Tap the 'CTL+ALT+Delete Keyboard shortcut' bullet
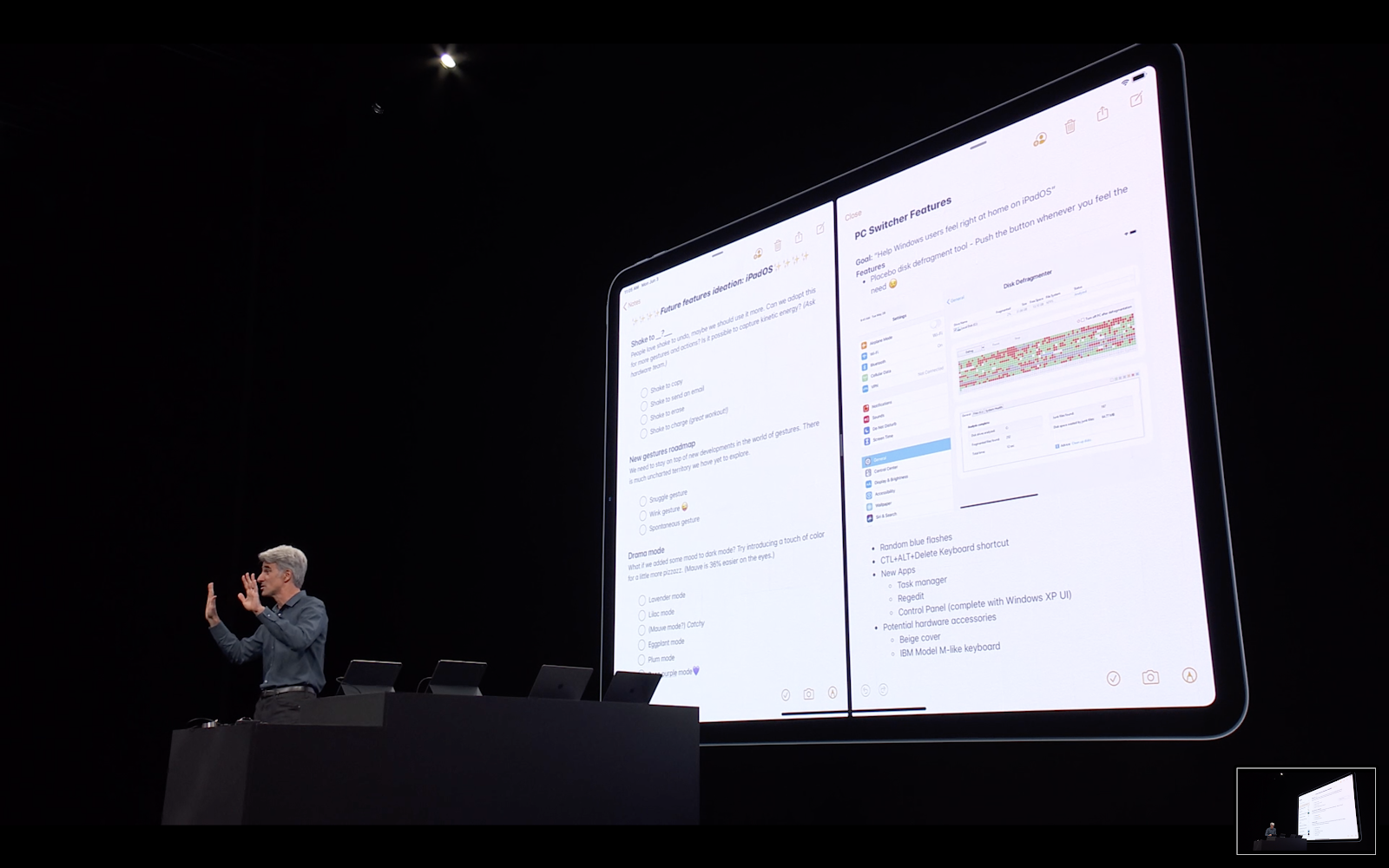 pyautogui.click(x=945, y=552)
